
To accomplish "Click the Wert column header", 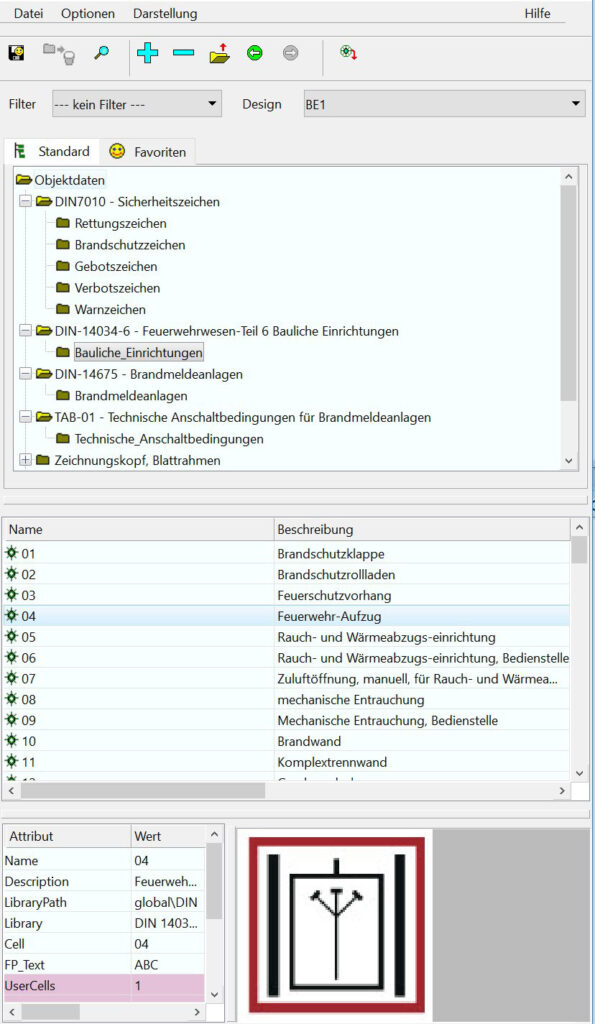I will (169, 836).
